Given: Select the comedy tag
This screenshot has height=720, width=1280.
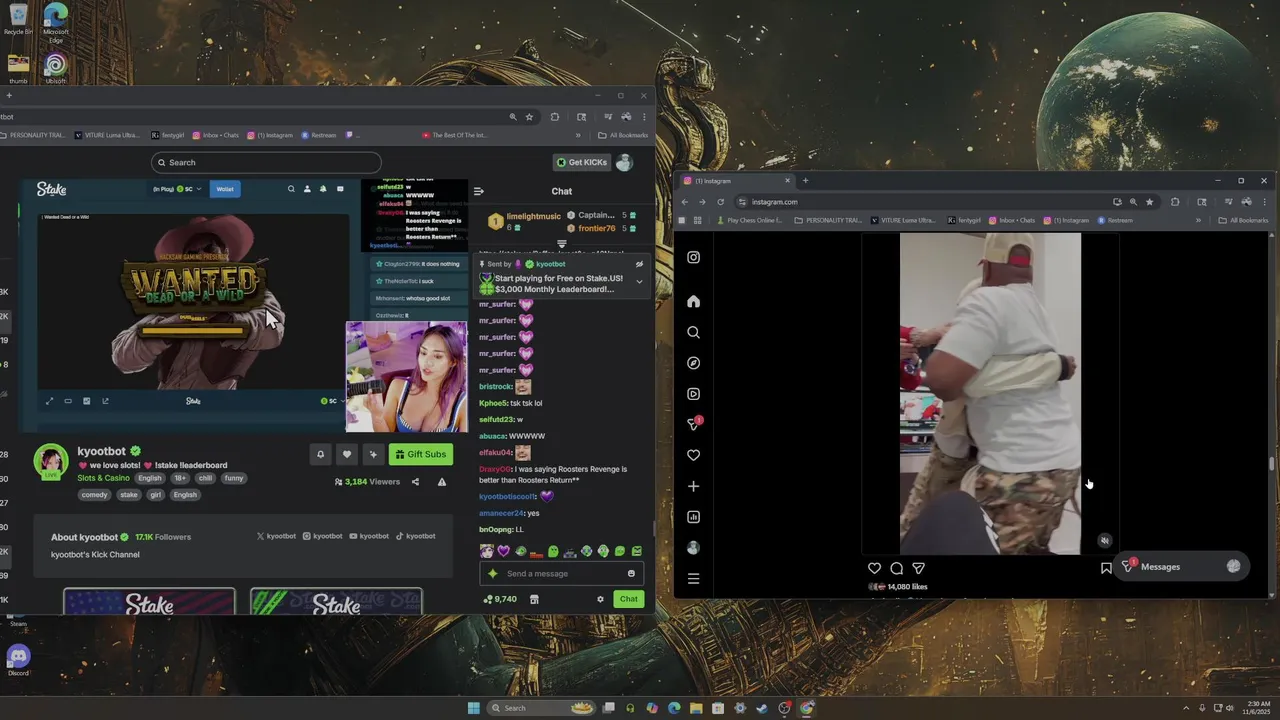Looking at the screenshot, I should tap(94, 494).
